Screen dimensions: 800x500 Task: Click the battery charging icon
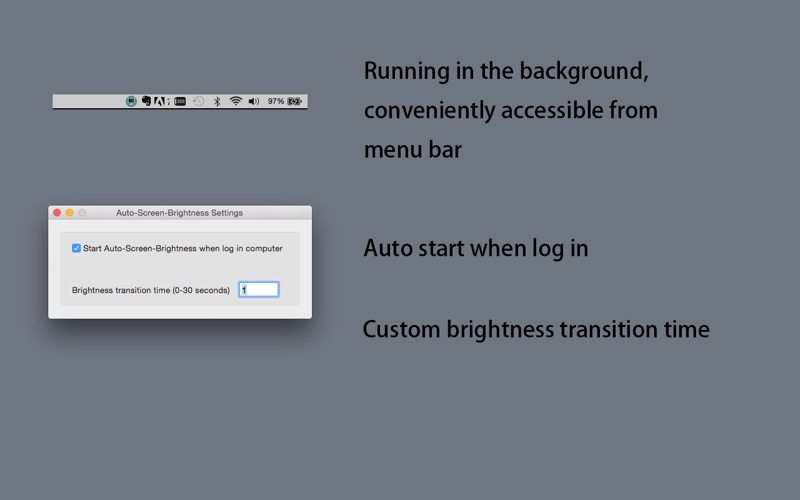pos(294,101)
